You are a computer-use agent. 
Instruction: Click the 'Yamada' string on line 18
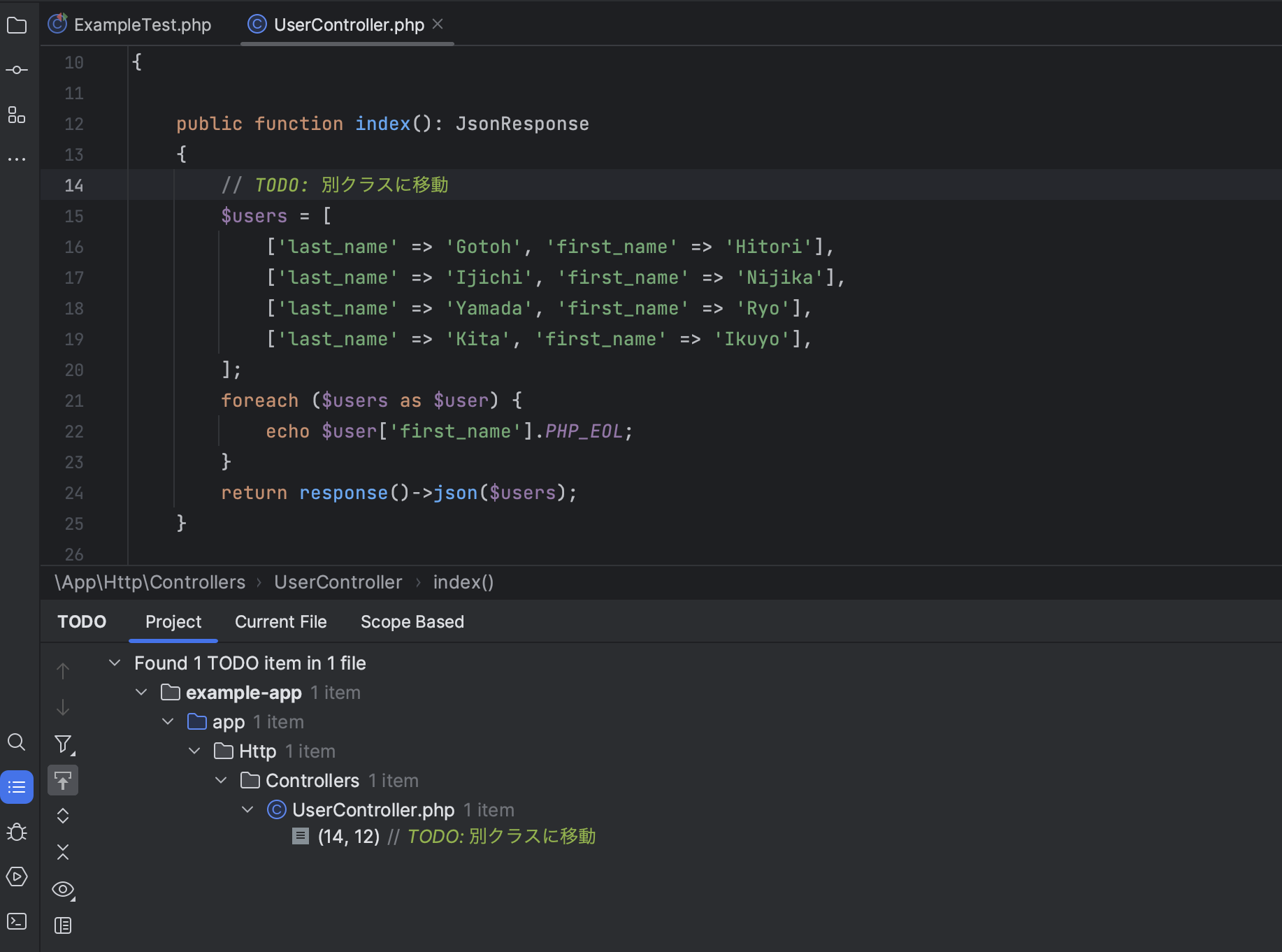tap(489, 308)
